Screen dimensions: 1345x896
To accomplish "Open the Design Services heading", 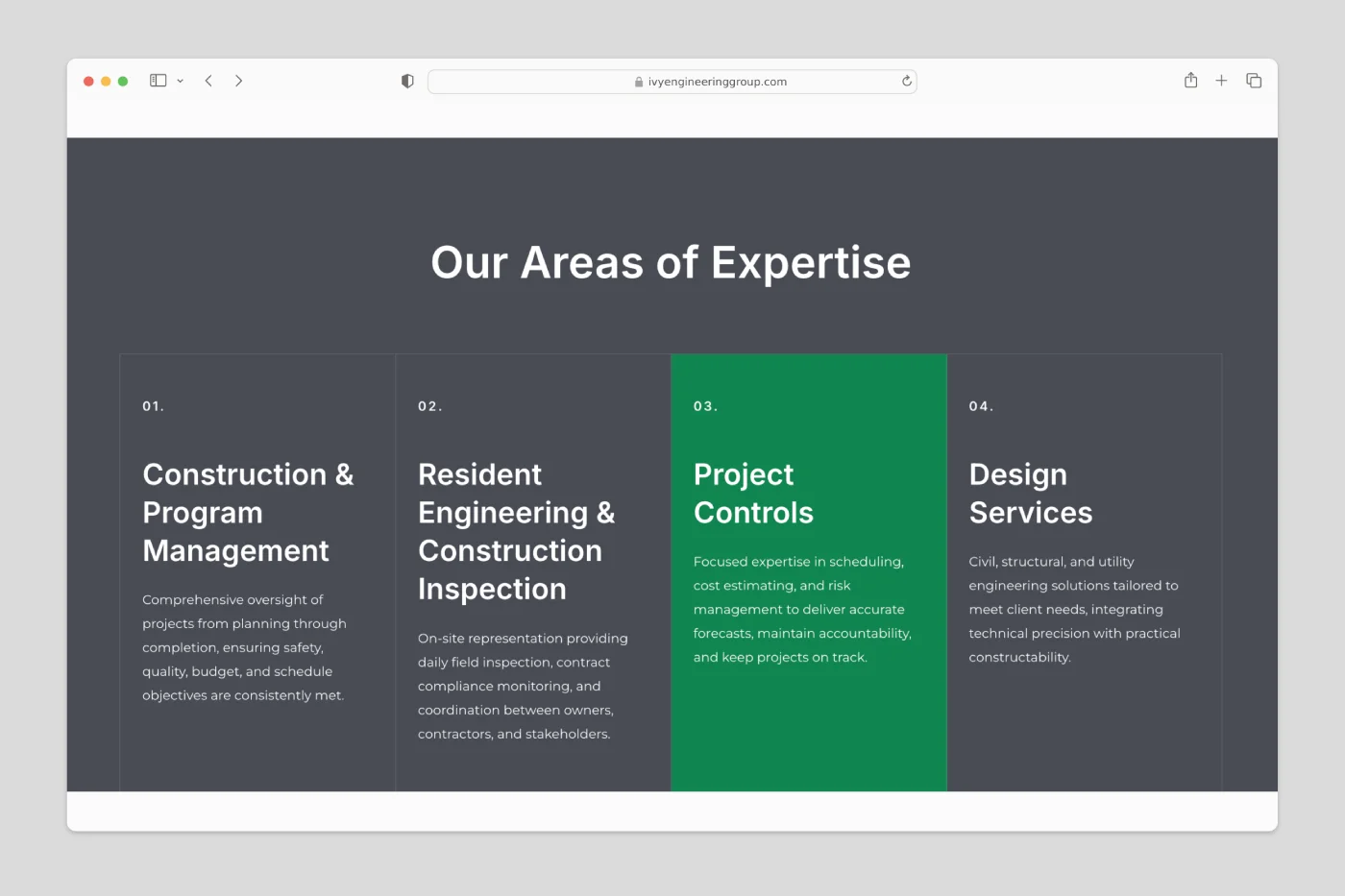I will (x=1030, y=494).
